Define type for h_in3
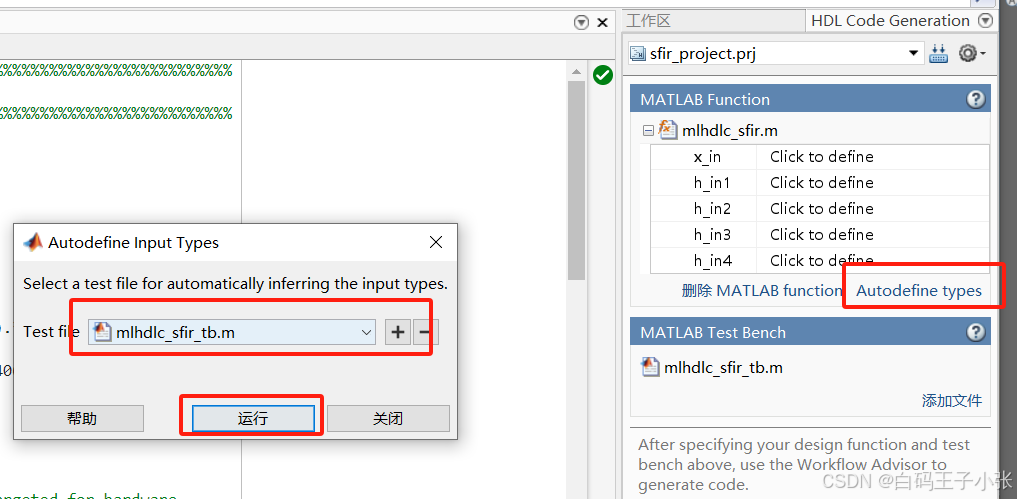Screen dimensions: 1017x499 (872, 235)
